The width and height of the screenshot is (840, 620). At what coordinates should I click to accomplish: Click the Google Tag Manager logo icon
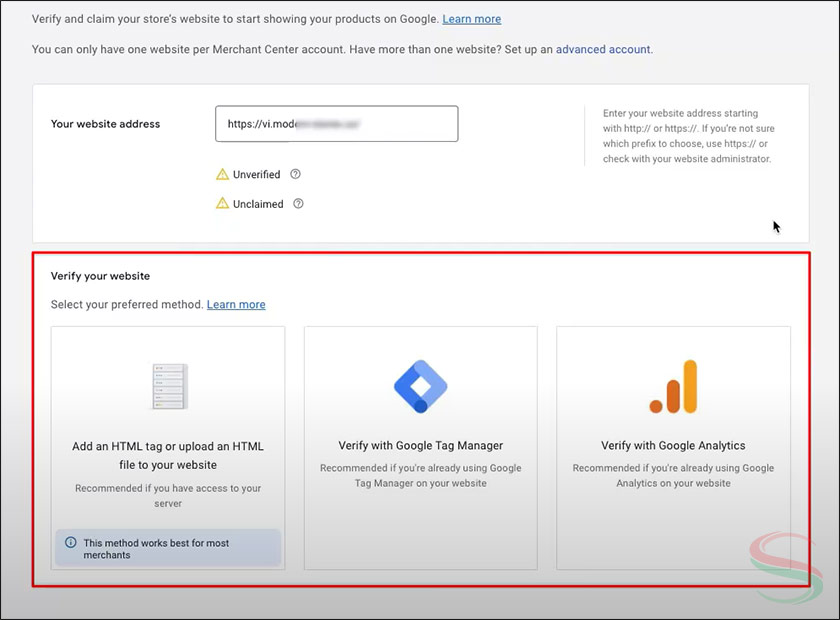click(420, 386)
